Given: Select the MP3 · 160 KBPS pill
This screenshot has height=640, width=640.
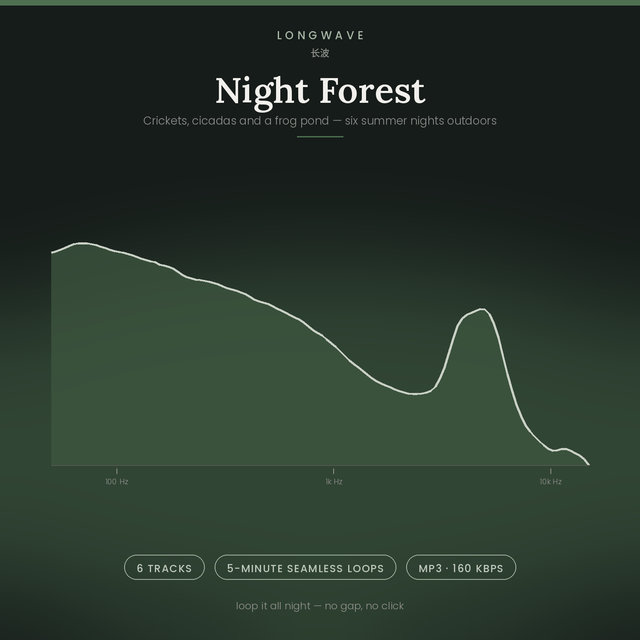Looking at the screenshot, I should [461, 567].
